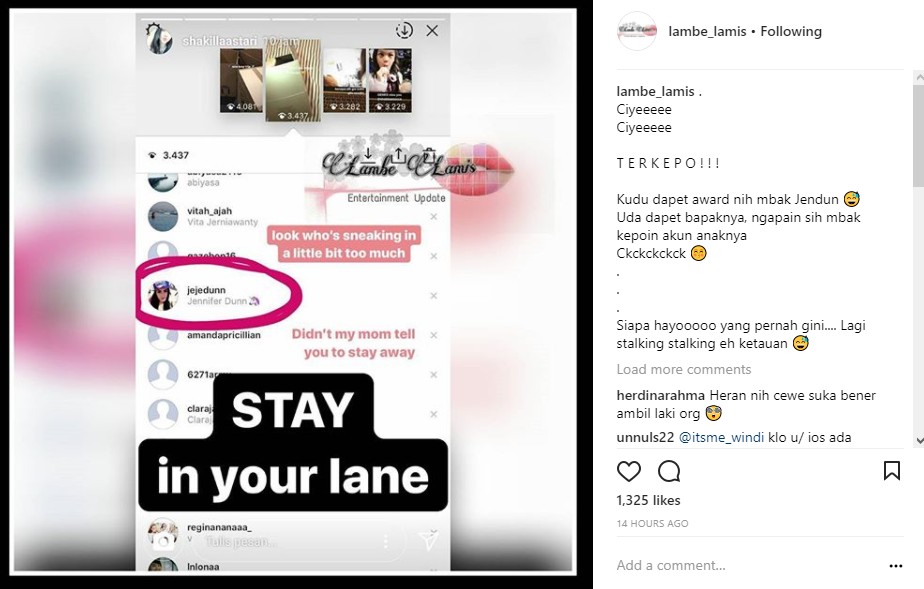Open comments via the speech bubble icon
The image size is (924, 589).
point(669,471)
